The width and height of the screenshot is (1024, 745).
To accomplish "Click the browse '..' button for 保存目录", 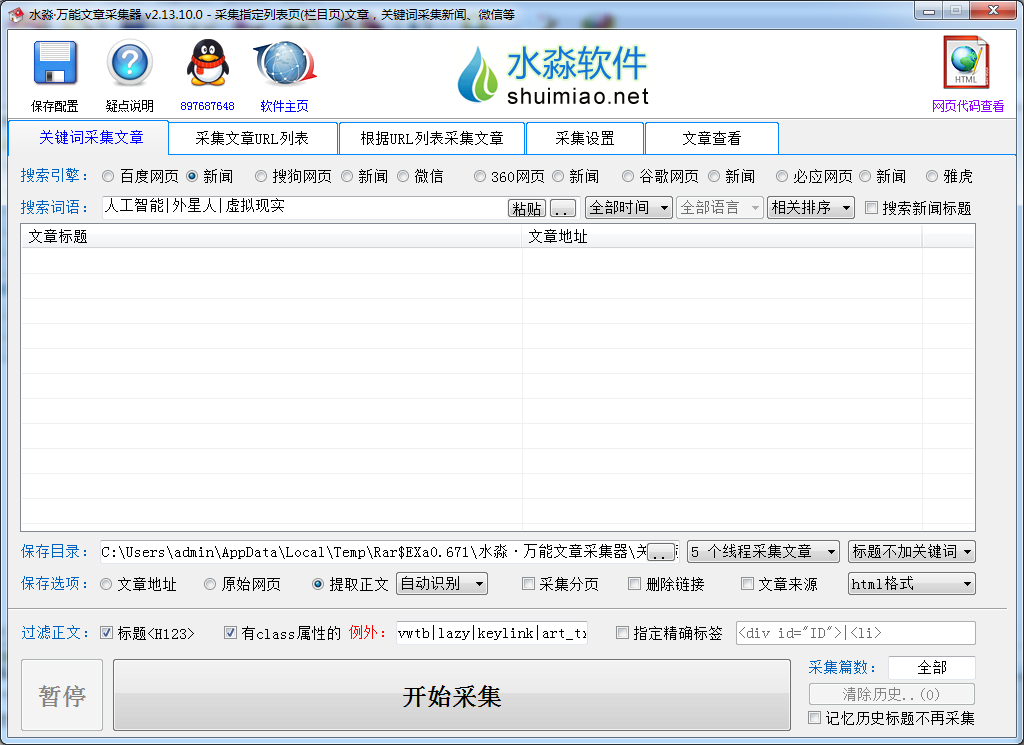I will click(660, 553).
